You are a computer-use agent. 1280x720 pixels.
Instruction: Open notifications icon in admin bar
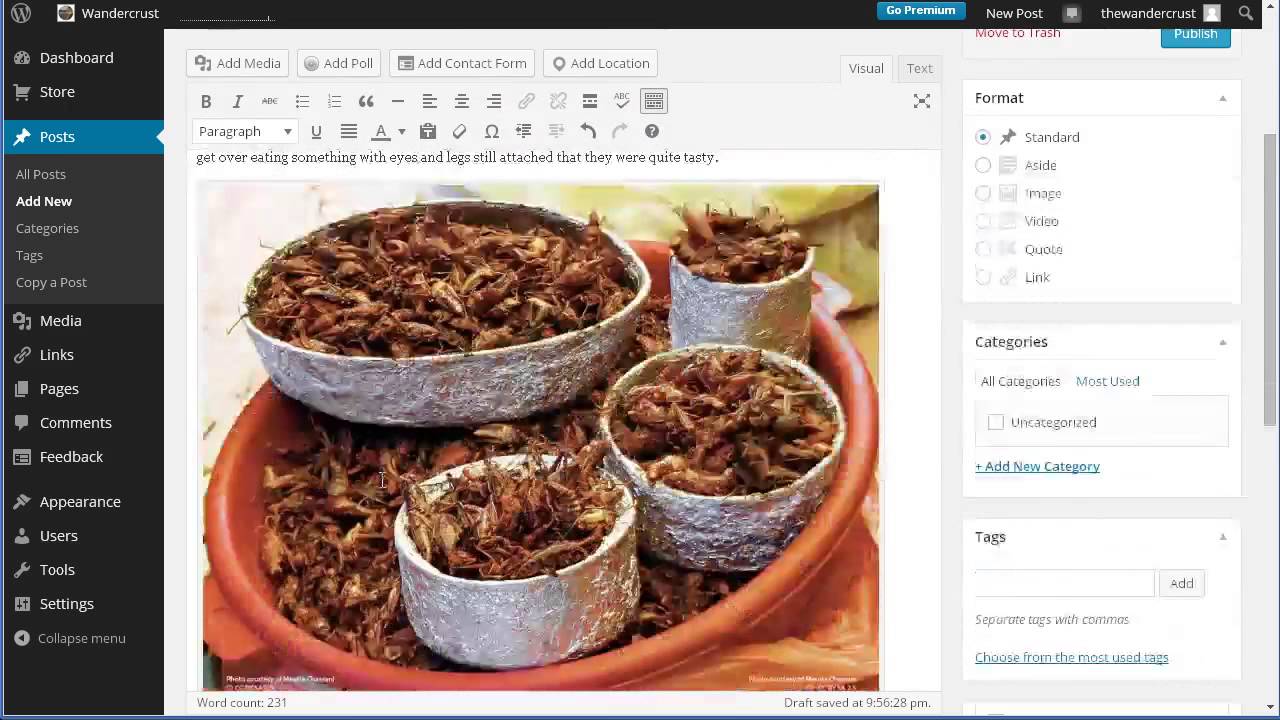click(1072, 13)
